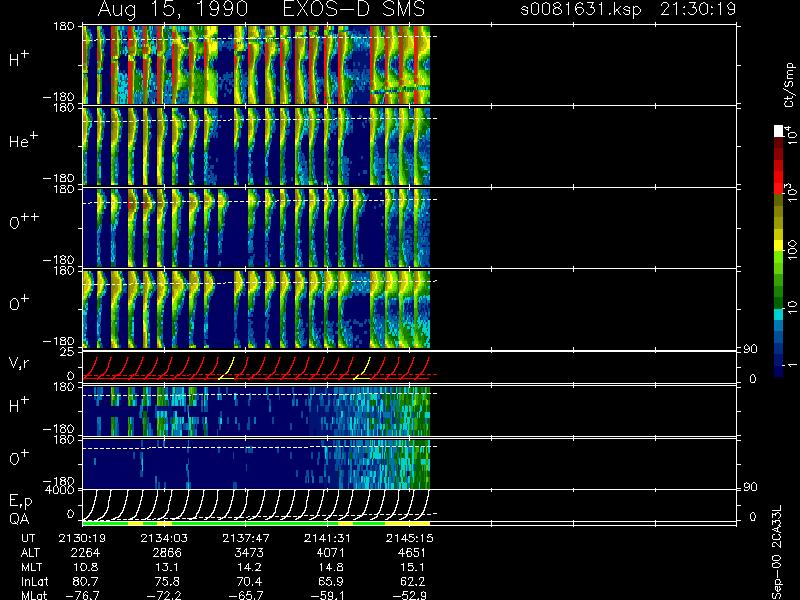The image size is (800, 600).
Task: Click UT value "2130:19"
Action: point(82,538)
